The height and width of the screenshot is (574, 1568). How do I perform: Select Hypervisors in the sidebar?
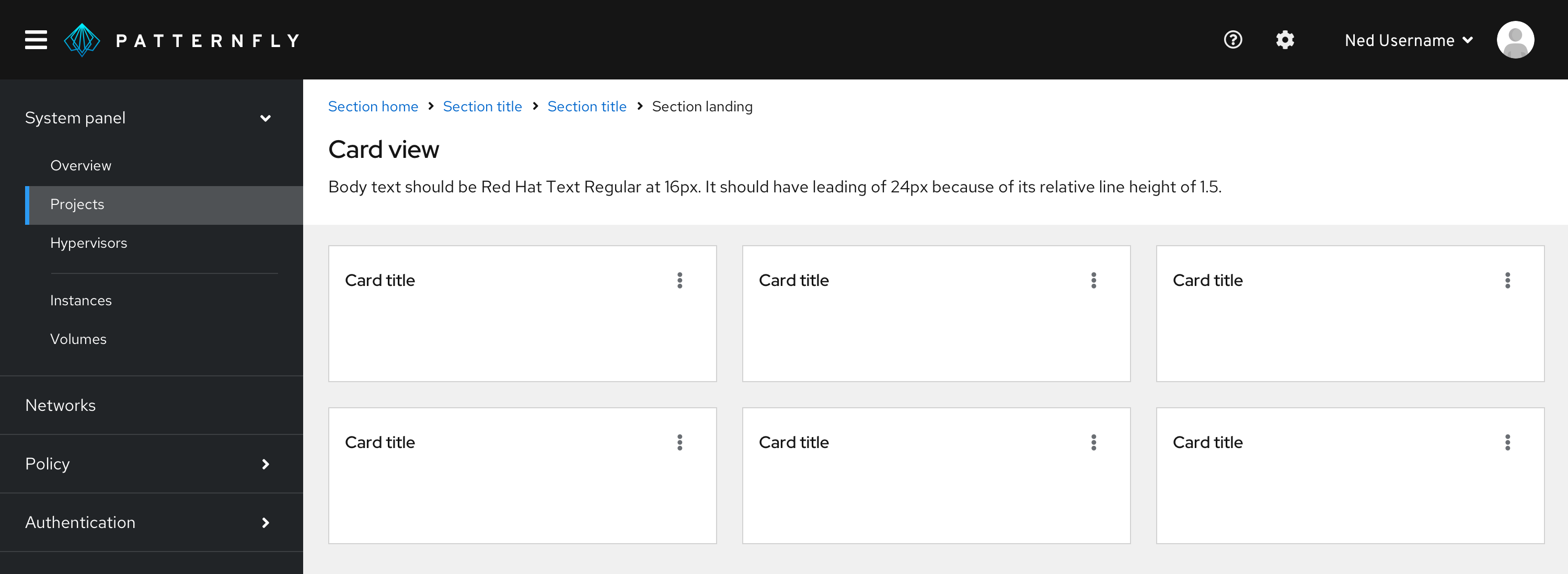pyautogui.click(x=88, y=242)
